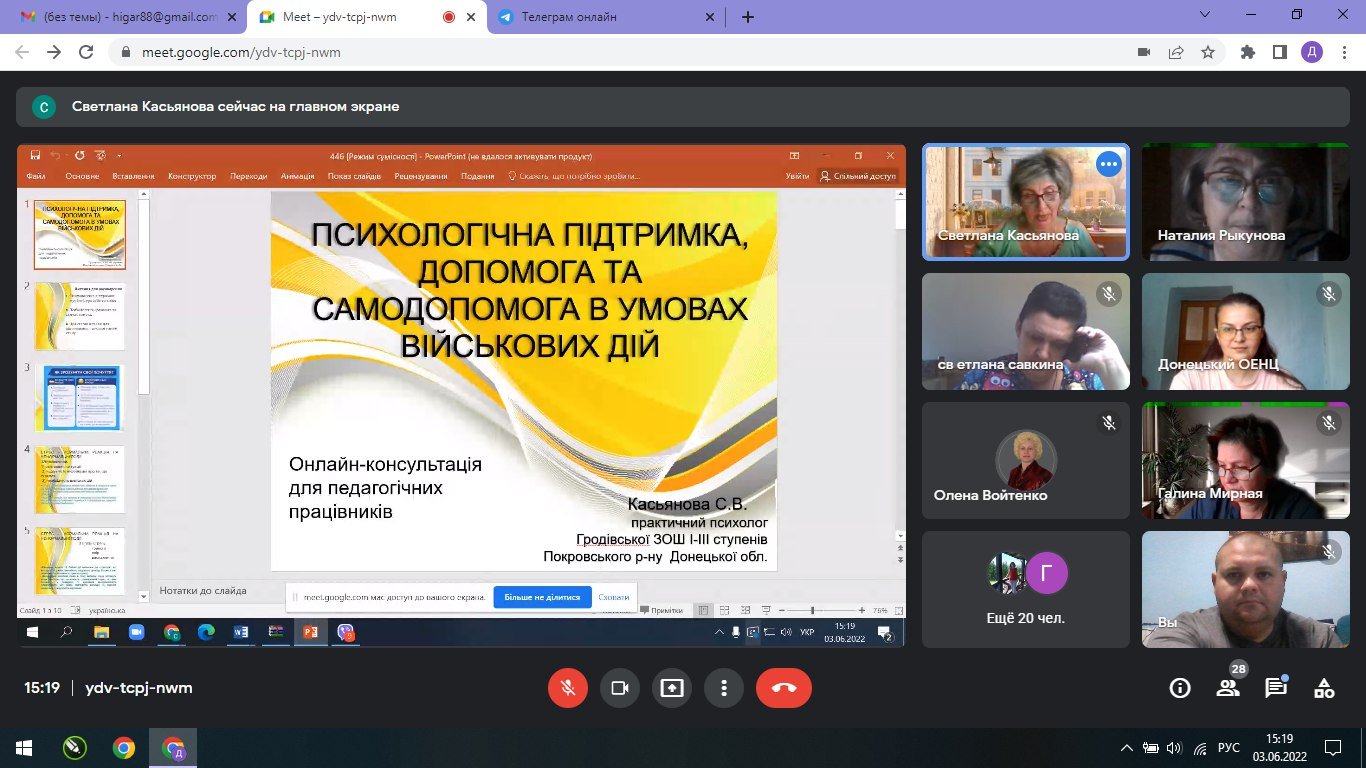
Task: Click Більше не ділитися in shared screen
Action: [x=542, y=597]
